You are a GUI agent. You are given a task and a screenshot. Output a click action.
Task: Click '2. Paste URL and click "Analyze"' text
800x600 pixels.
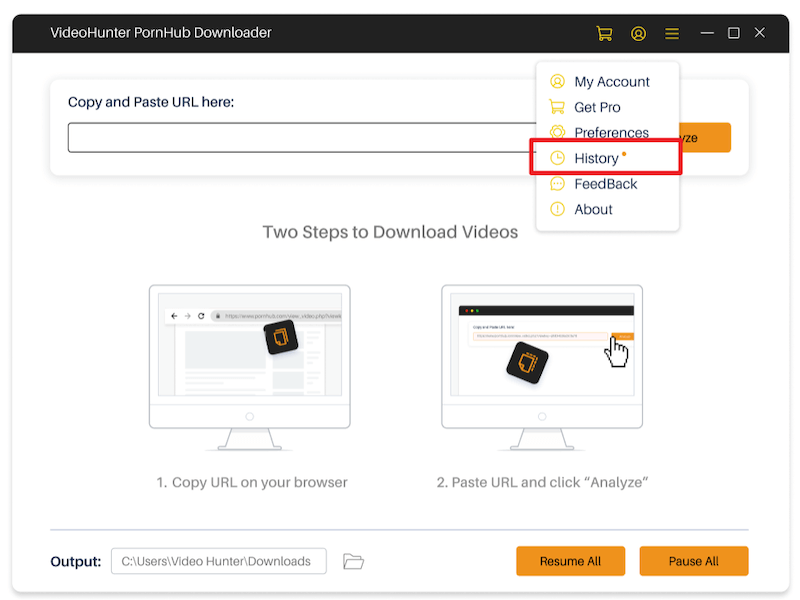(x=542, y=482)
